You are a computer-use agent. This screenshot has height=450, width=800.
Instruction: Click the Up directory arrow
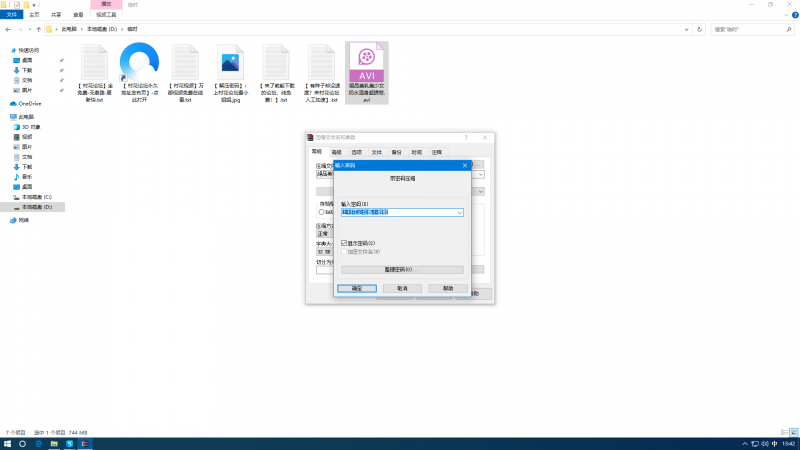click(x=36, y=30)
